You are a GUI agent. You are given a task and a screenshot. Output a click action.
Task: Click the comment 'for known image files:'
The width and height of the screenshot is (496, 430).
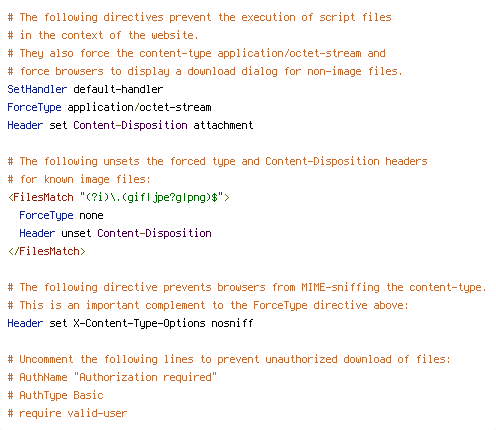(x=79, y=179)
